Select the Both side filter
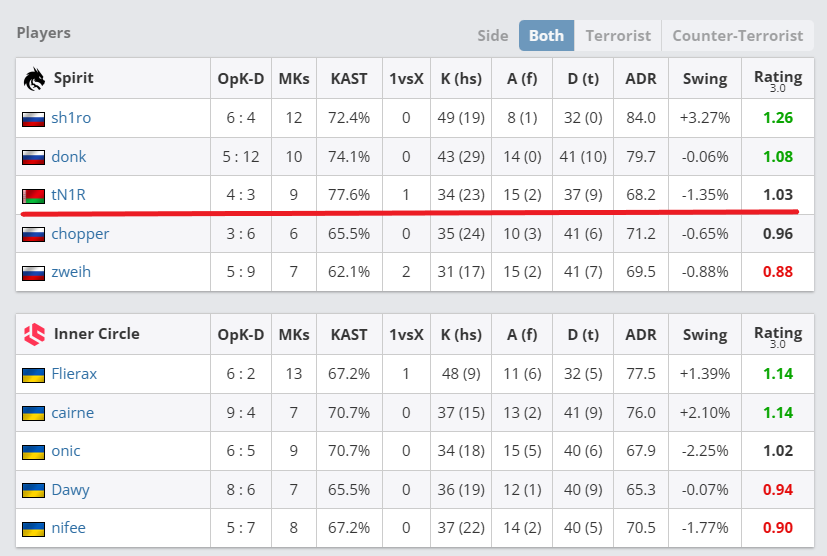 (x=546, y=35)
